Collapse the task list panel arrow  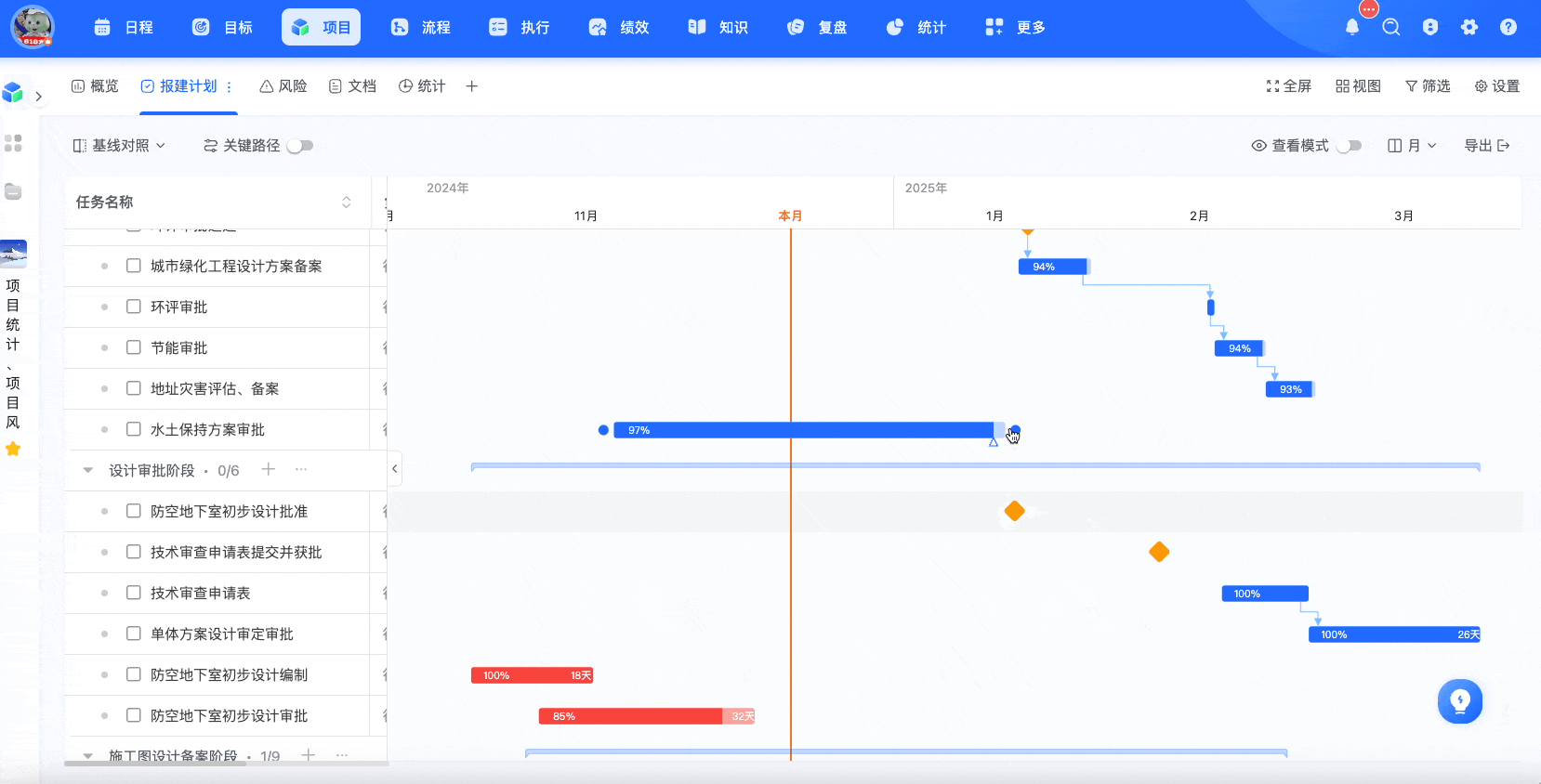[x=395, y=469]
